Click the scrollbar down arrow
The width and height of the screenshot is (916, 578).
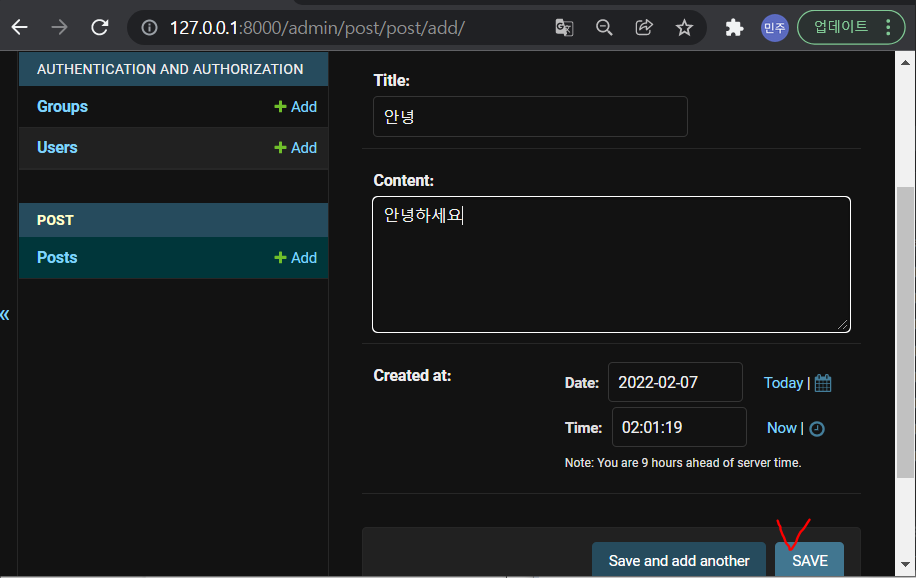(x=905, y=565)
